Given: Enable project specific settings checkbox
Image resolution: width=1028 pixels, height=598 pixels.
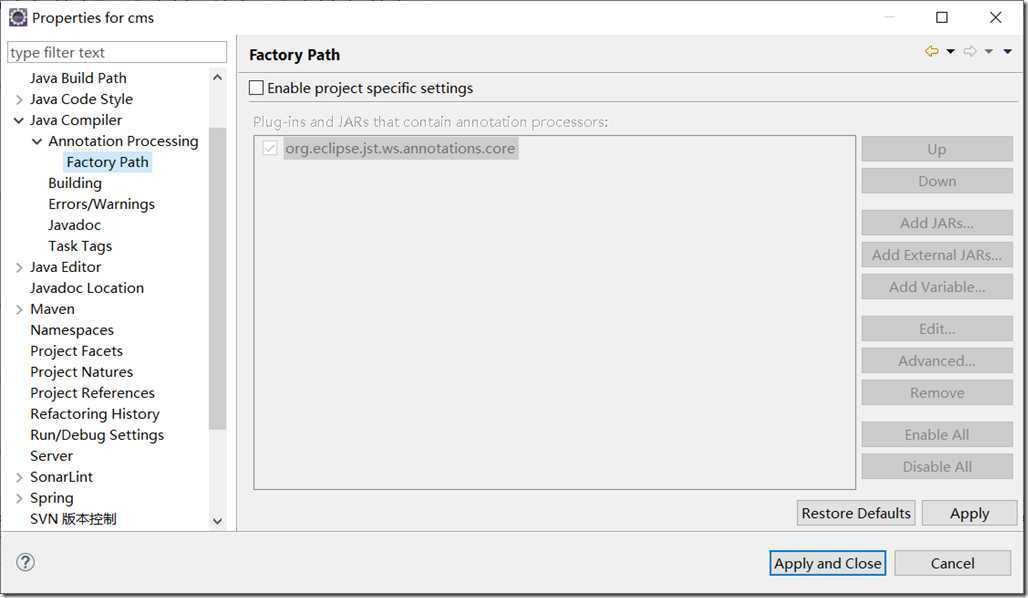Looking at the screenshot, I should 256,88.
